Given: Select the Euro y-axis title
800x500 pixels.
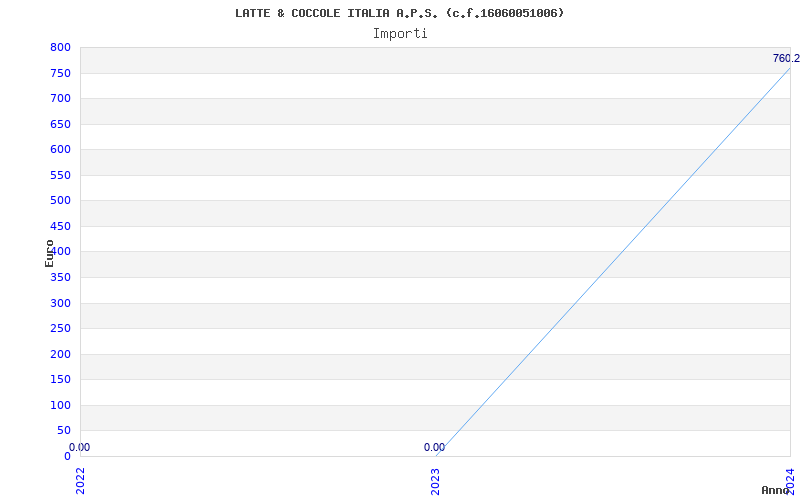Looking at the screenshot, I should (49, 253).
